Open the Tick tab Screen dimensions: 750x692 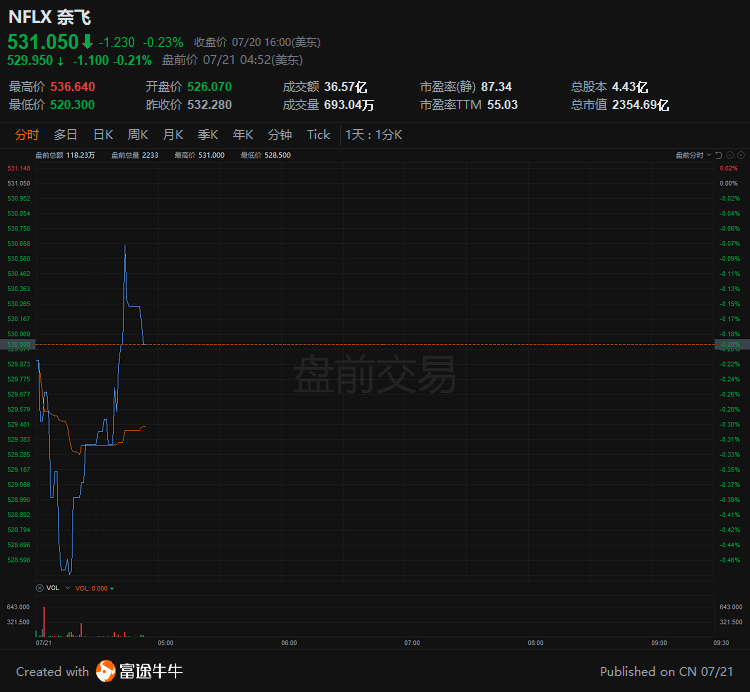[x=319, y=135]
